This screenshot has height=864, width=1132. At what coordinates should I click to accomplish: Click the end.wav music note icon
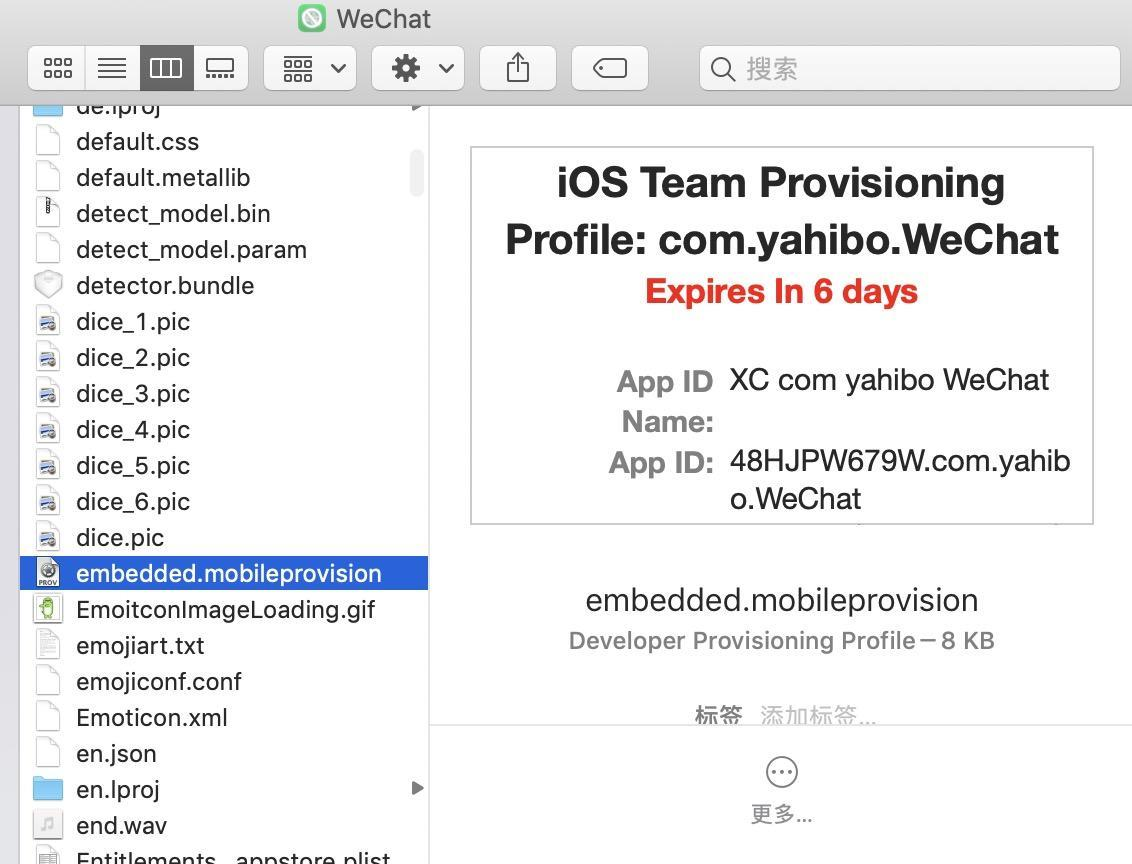click(x=48, y=825)
